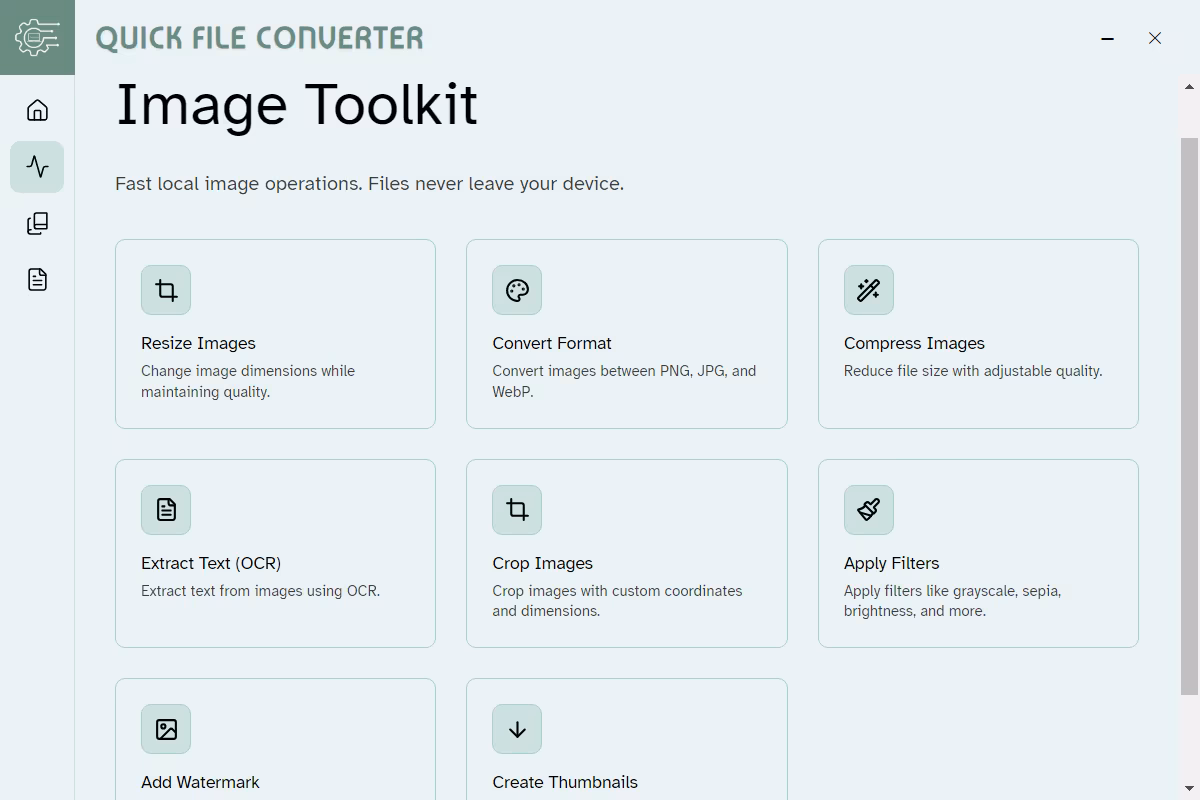This screenshot has width=1200, height=800.
Task: Open the Extract Text (OCR) tool
Action: click(275, 553)
